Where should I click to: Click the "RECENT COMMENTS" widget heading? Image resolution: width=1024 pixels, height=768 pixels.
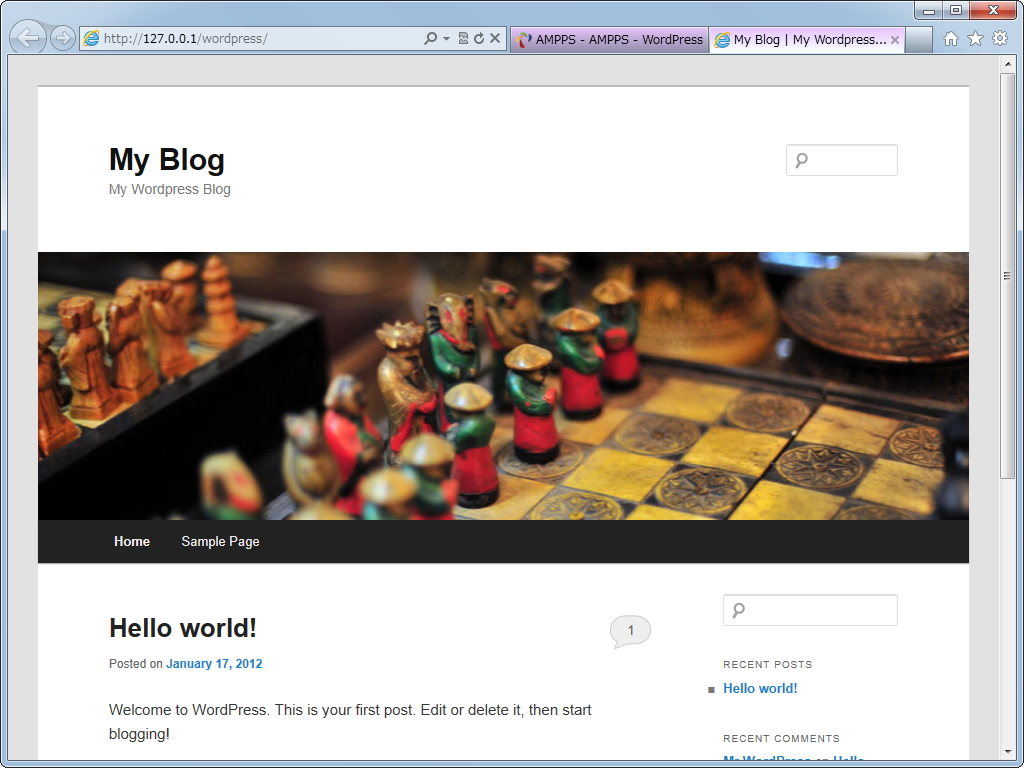(782, 739)
